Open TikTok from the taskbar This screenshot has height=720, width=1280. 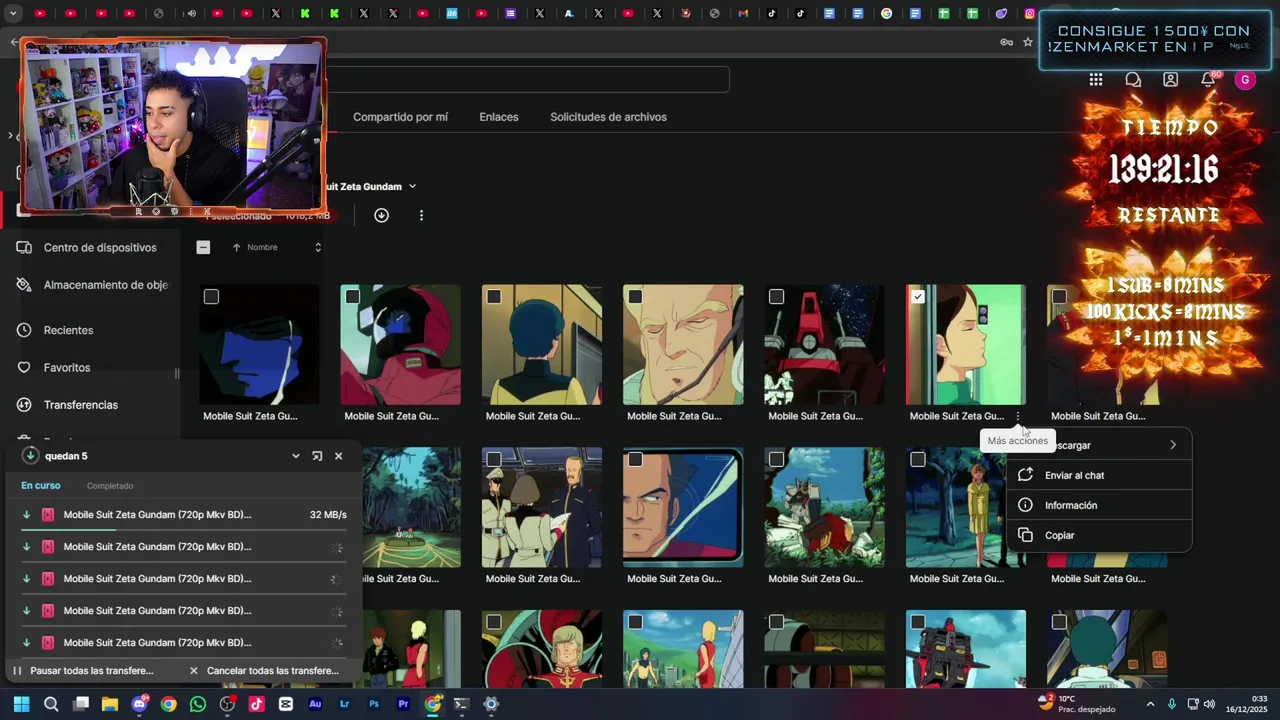(256, 704)
